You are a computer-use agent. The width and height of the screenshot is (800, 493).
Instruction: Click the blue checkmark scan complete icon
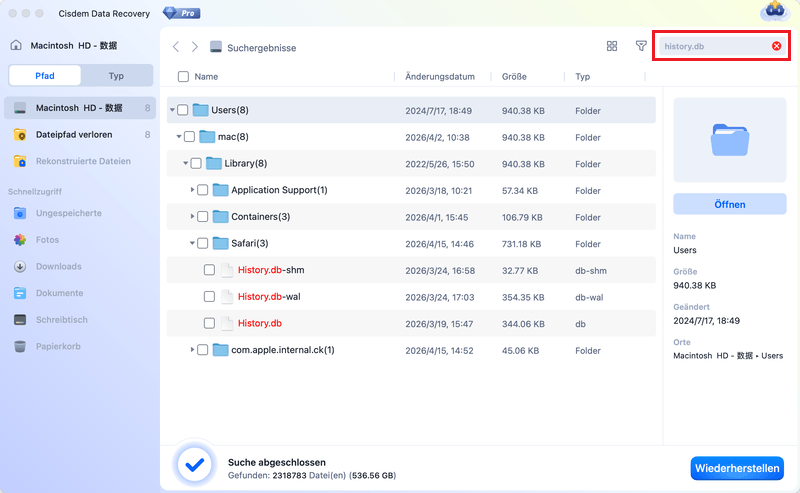[194, 465]
